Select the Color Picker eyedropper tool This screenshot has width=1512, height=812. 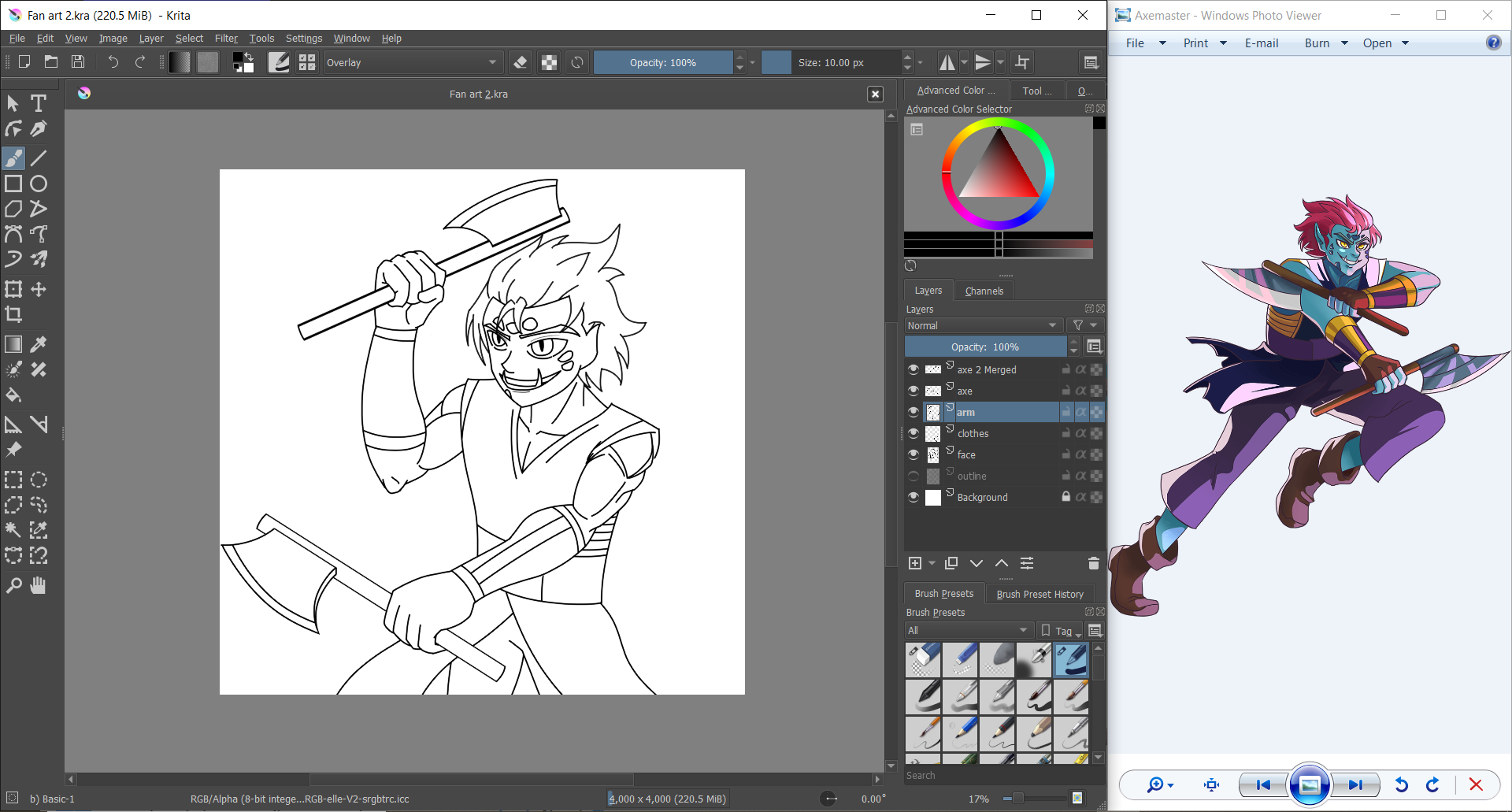38,344
